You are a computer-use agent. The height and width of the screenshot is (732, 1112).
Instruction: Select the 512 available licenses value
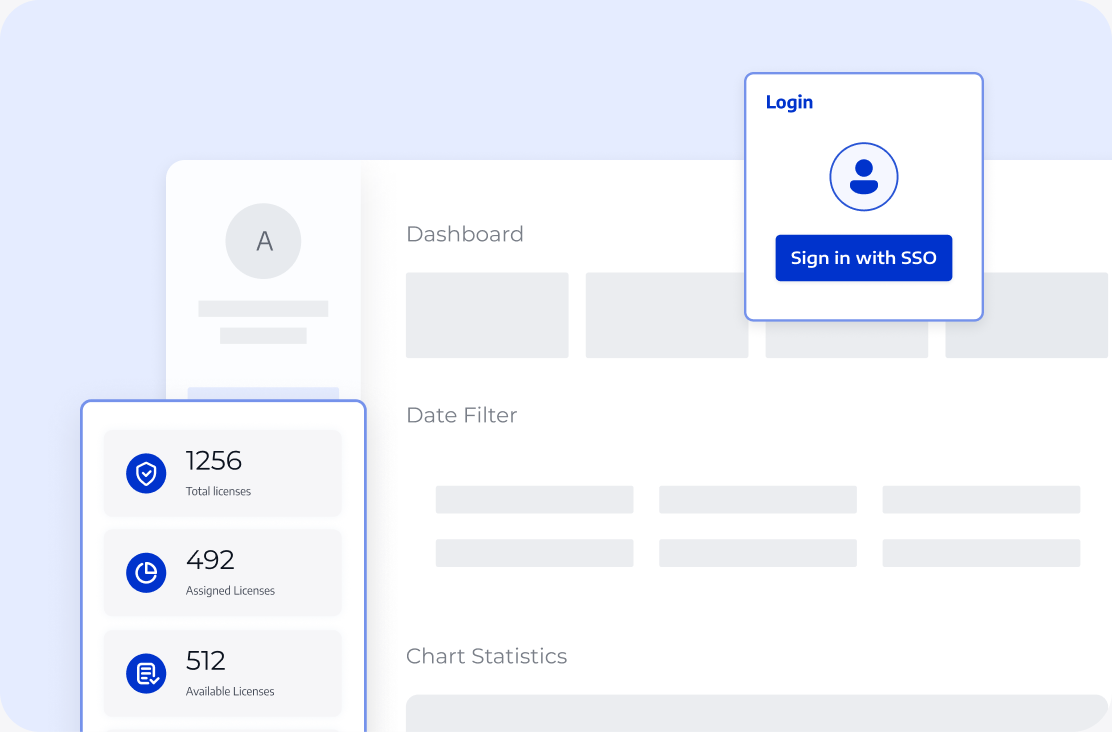point(206,661)
